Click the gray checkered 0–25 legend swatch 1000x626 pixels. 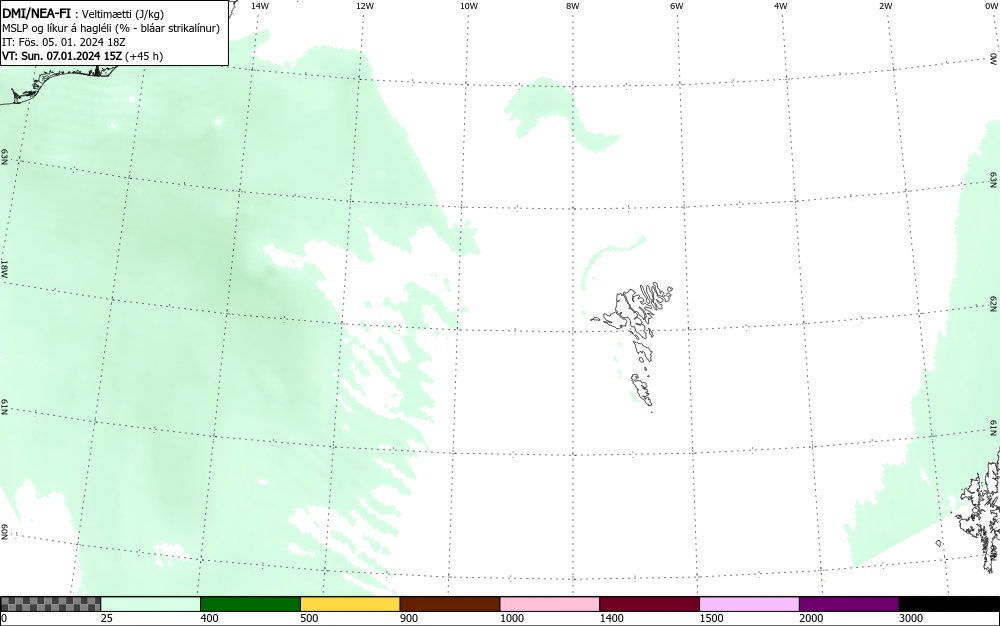[50, 604]
